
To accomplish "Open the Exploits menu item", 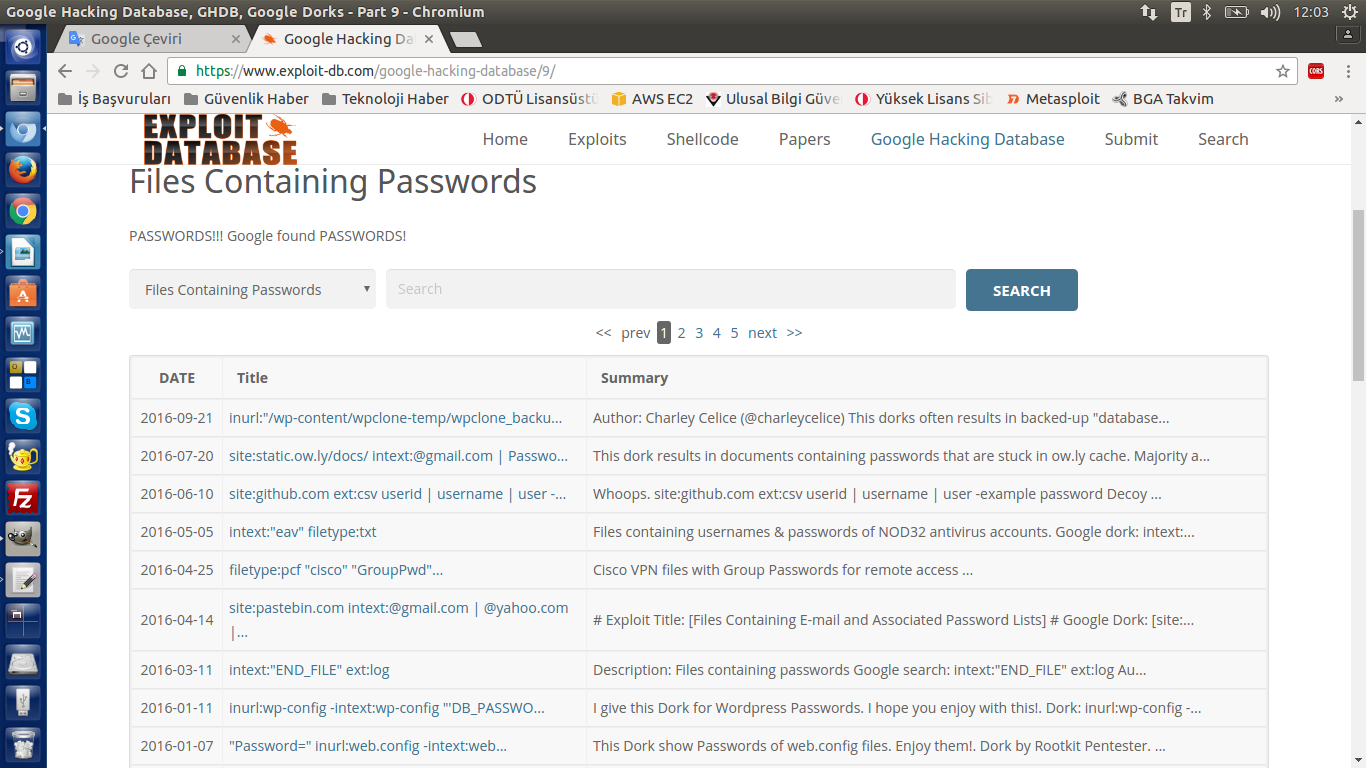I will [597, 139].
